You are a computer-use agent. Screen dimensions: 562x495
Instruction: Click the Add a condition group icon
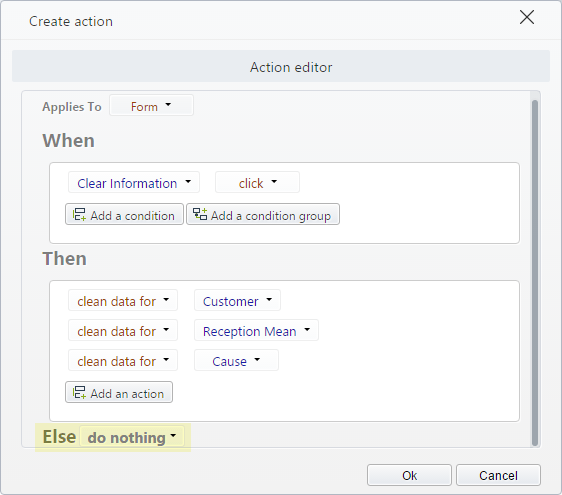coord(200,214)
